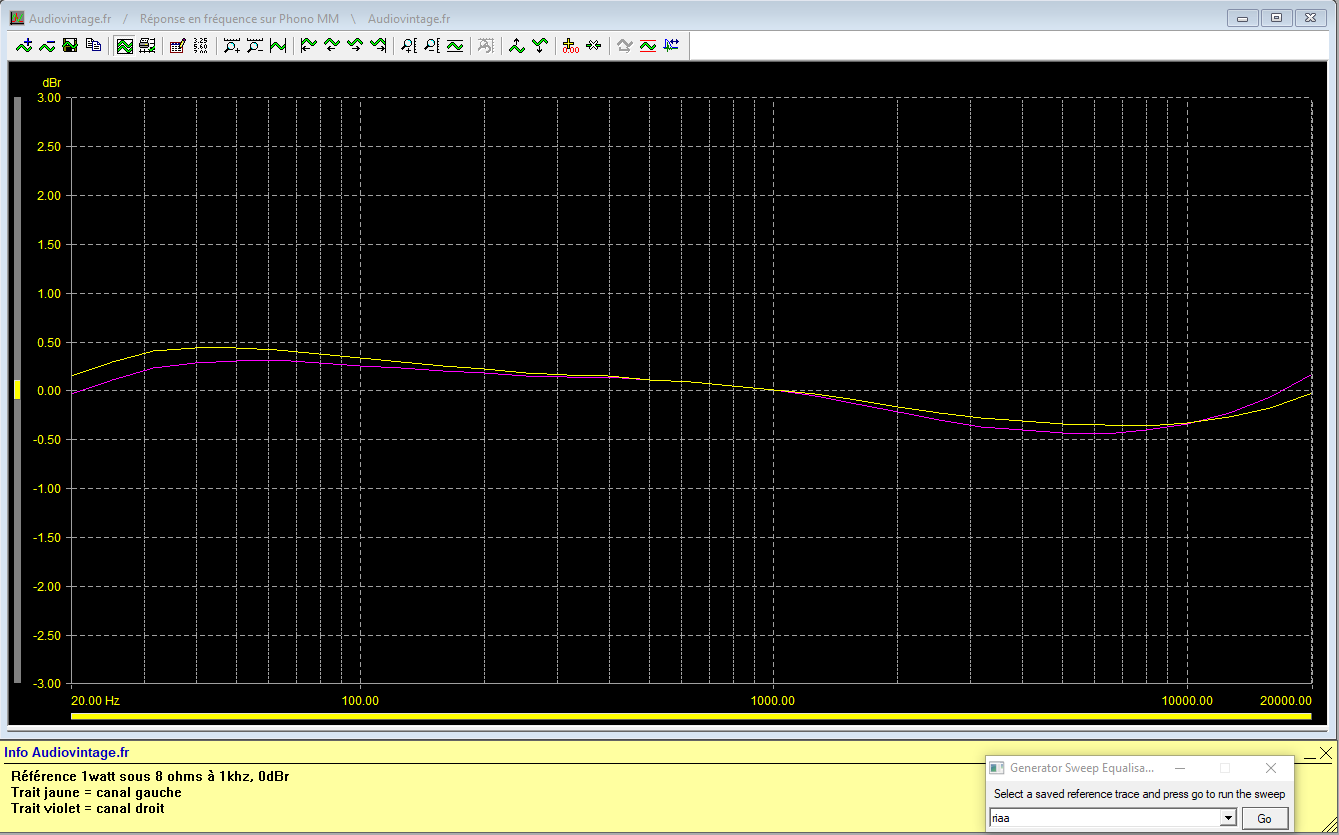Screen dimensions: 1339x835
Task: Click the '3.00' top scale value
Action: 48,98
